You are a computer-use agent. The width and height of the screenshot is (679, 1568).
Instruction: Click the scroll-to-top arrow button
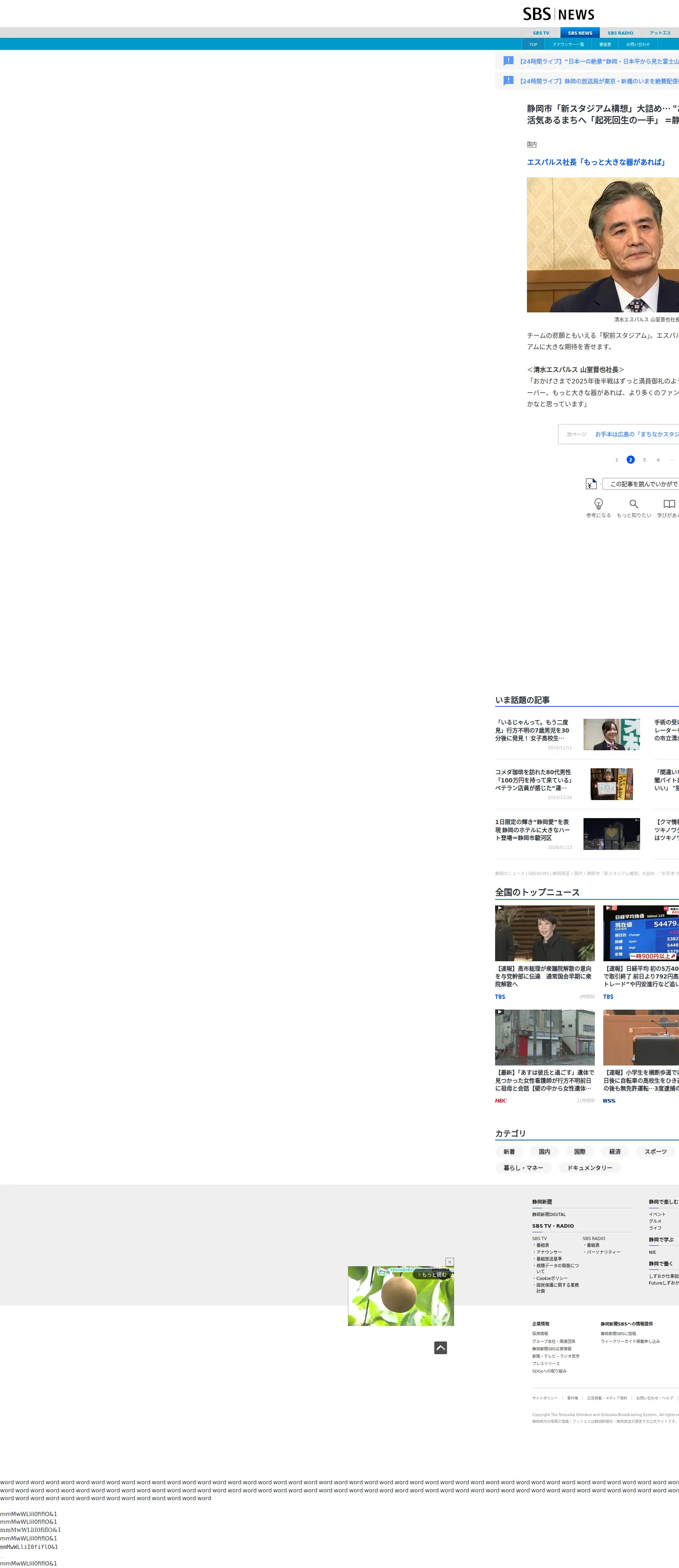click(440, 1348)
